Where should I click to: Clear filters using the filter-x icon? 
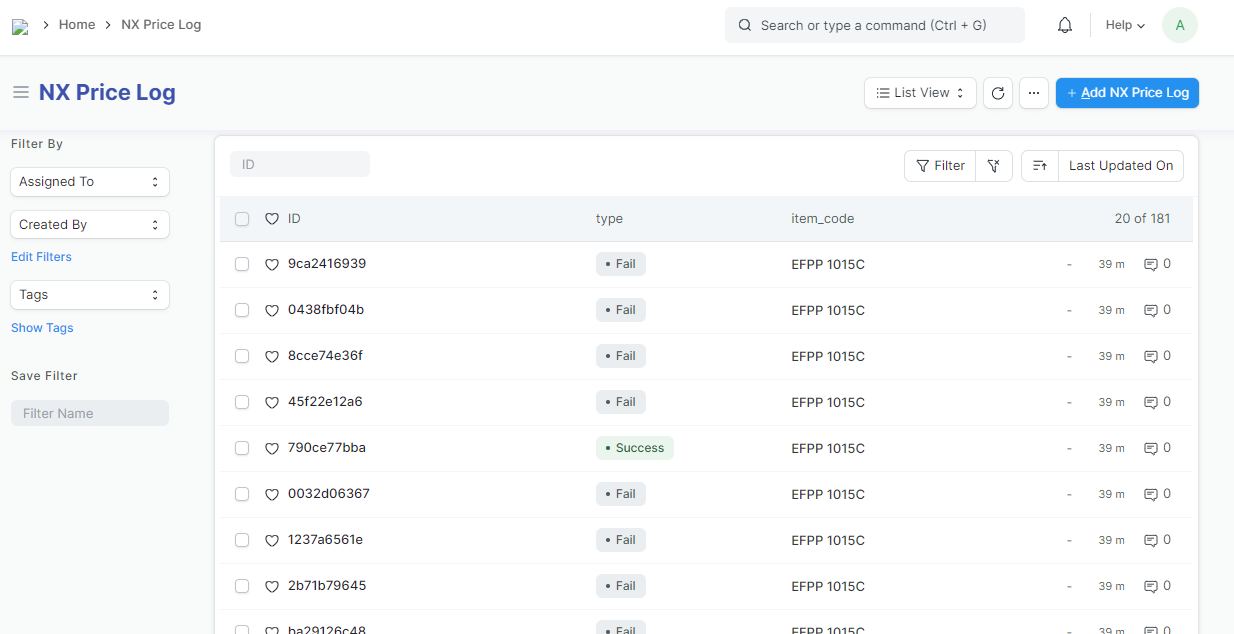pyautogui.click(x=994, y=166)
